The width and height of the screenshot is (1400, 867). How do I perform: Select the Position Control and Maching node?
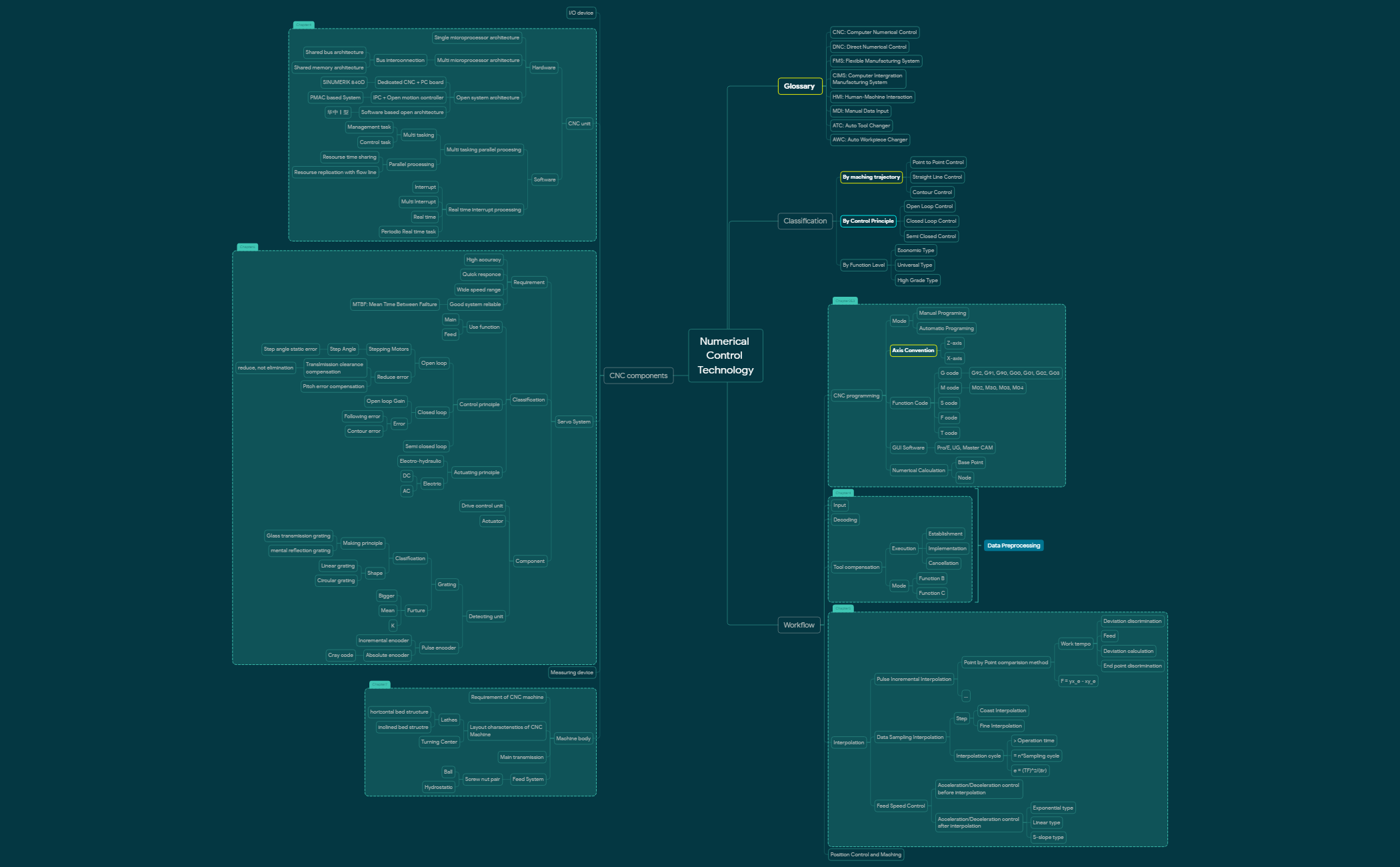pyautogui.click(x=865, y=854)
